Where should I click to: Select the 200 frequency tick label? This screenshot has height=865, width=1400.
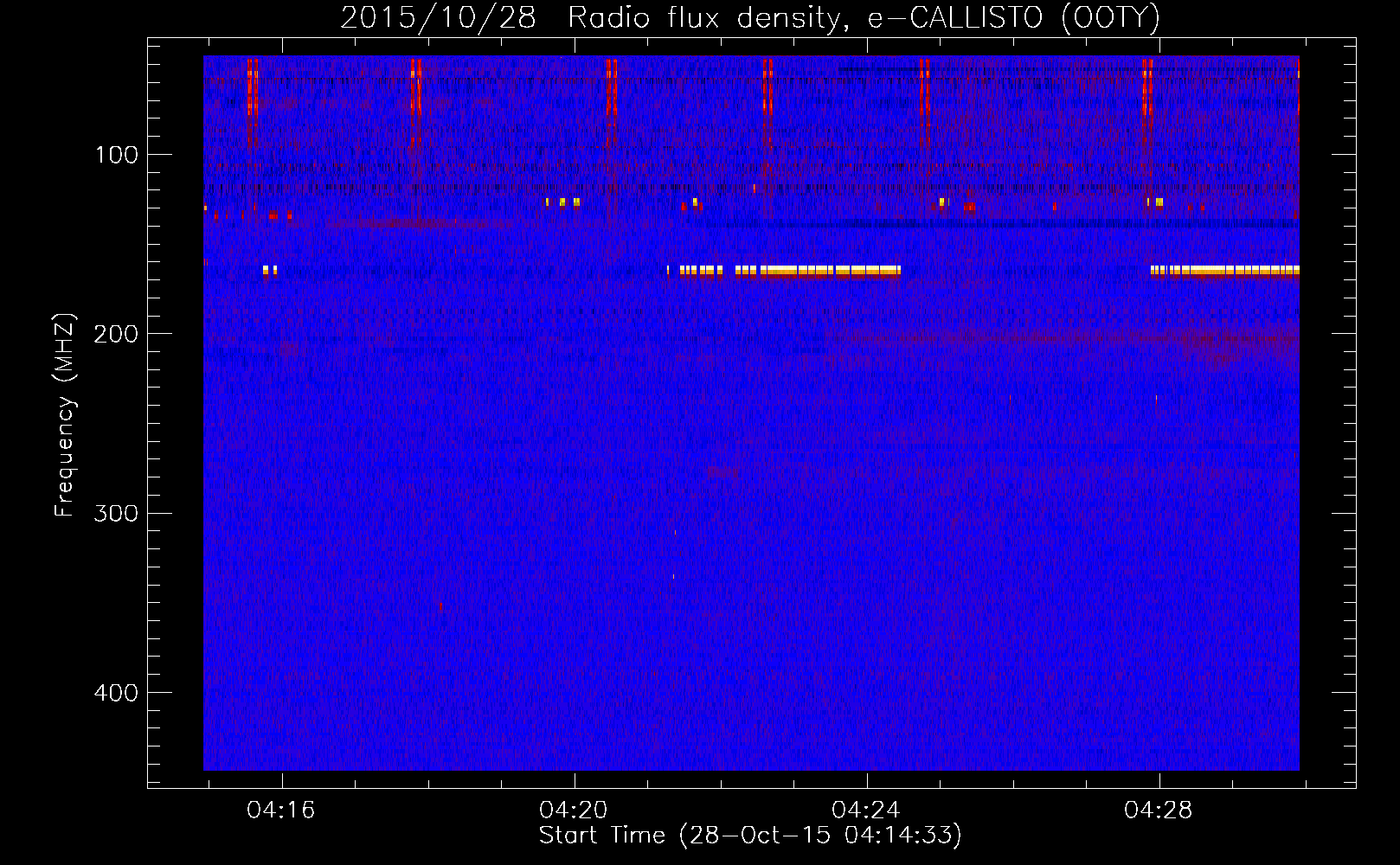point(117,334)
